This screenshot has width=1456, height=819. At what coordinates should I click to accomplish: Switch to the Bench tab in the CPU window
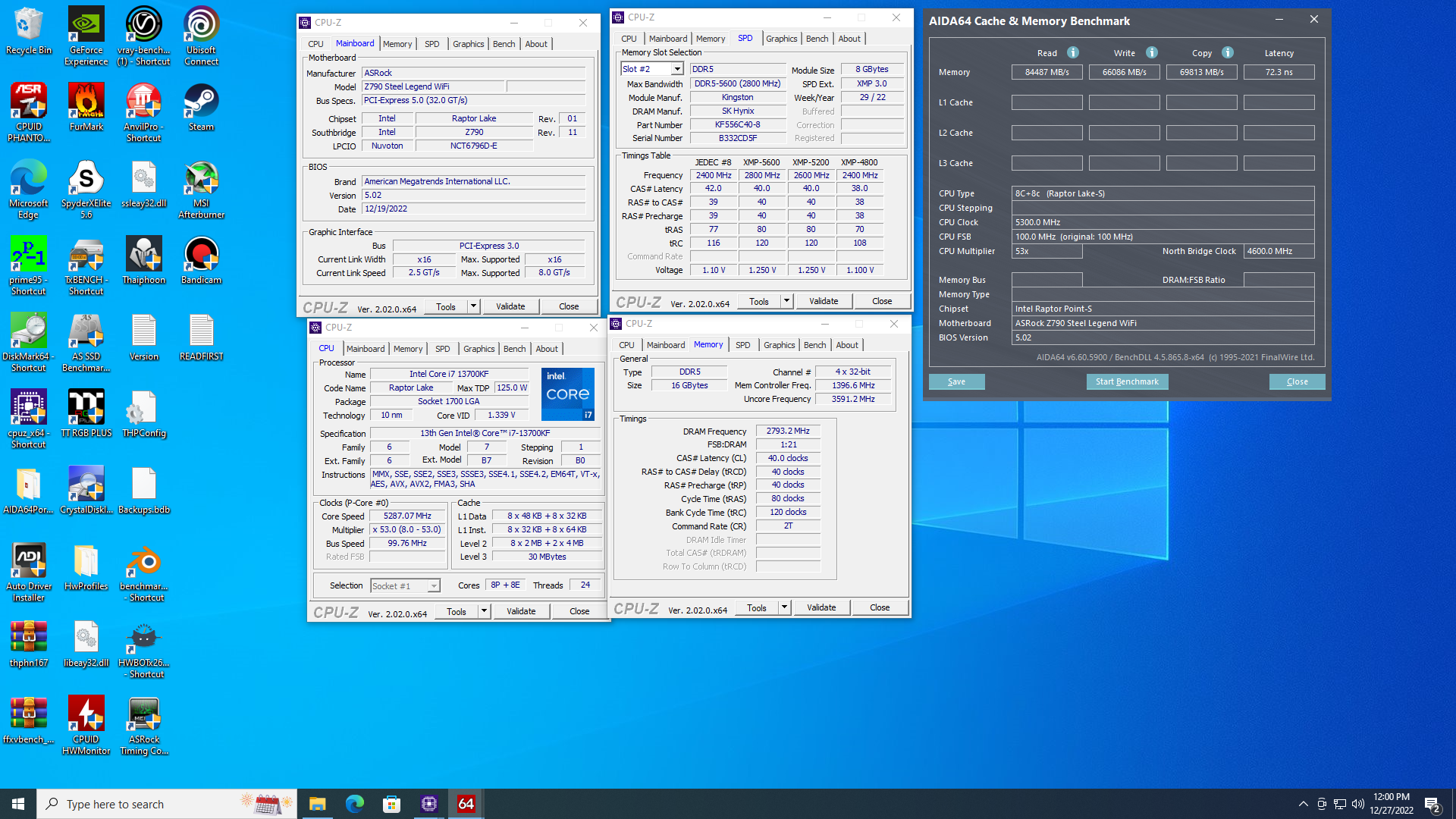514,349
